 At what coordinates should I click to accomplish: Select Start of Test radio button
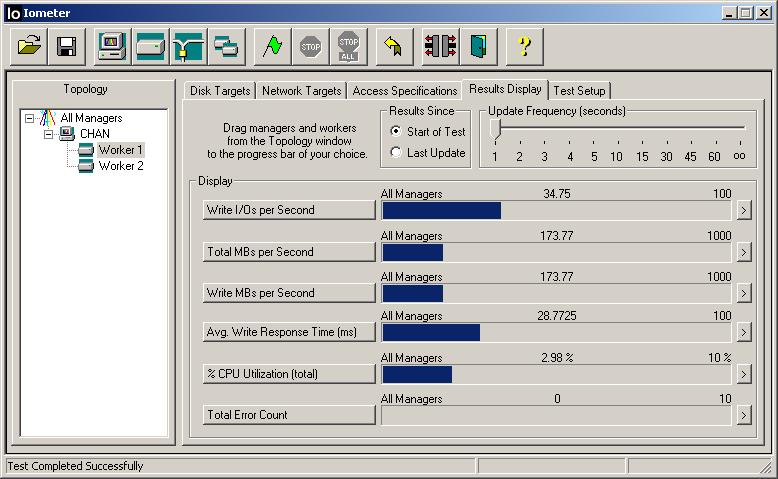click(x=395, y=131)
